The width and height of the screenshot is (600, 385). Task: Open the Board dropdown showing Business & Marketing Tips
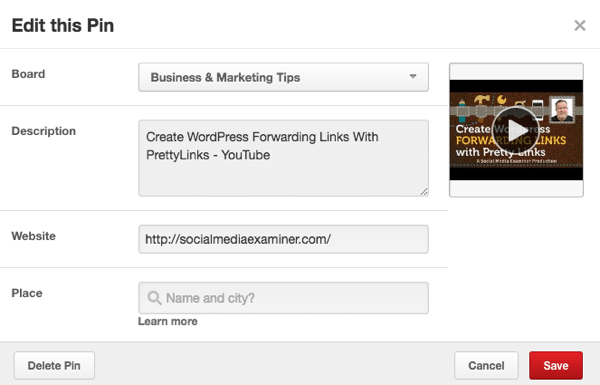284,77
